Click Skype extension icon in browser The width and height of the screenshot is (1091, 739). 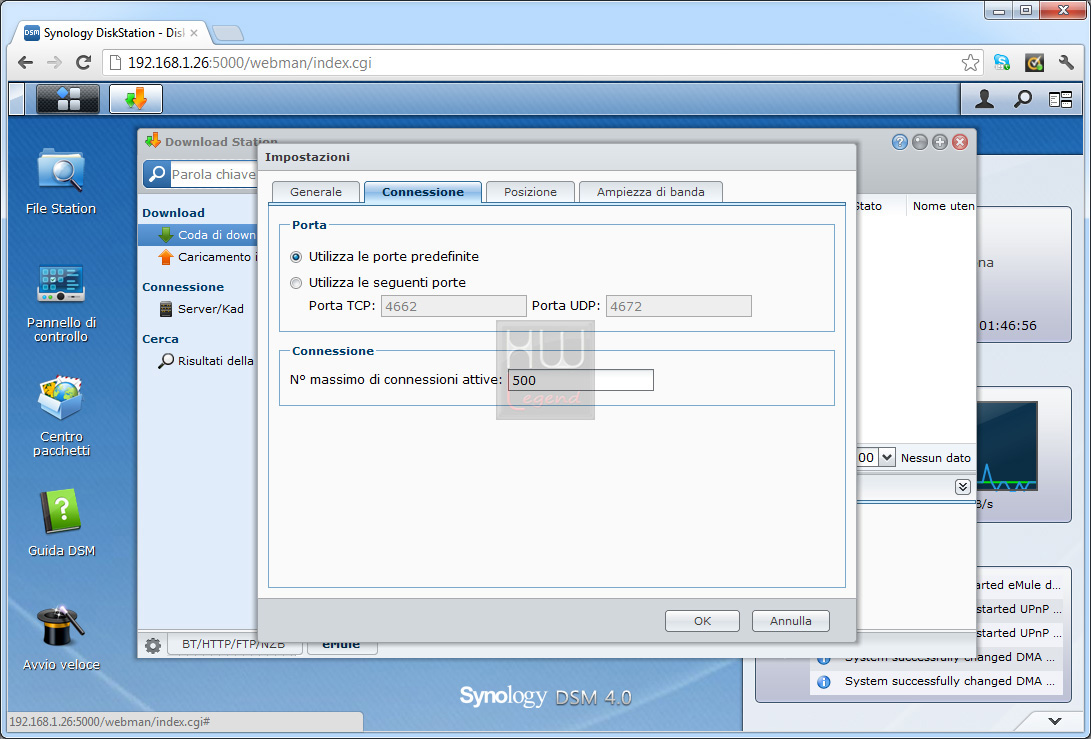1001,63
